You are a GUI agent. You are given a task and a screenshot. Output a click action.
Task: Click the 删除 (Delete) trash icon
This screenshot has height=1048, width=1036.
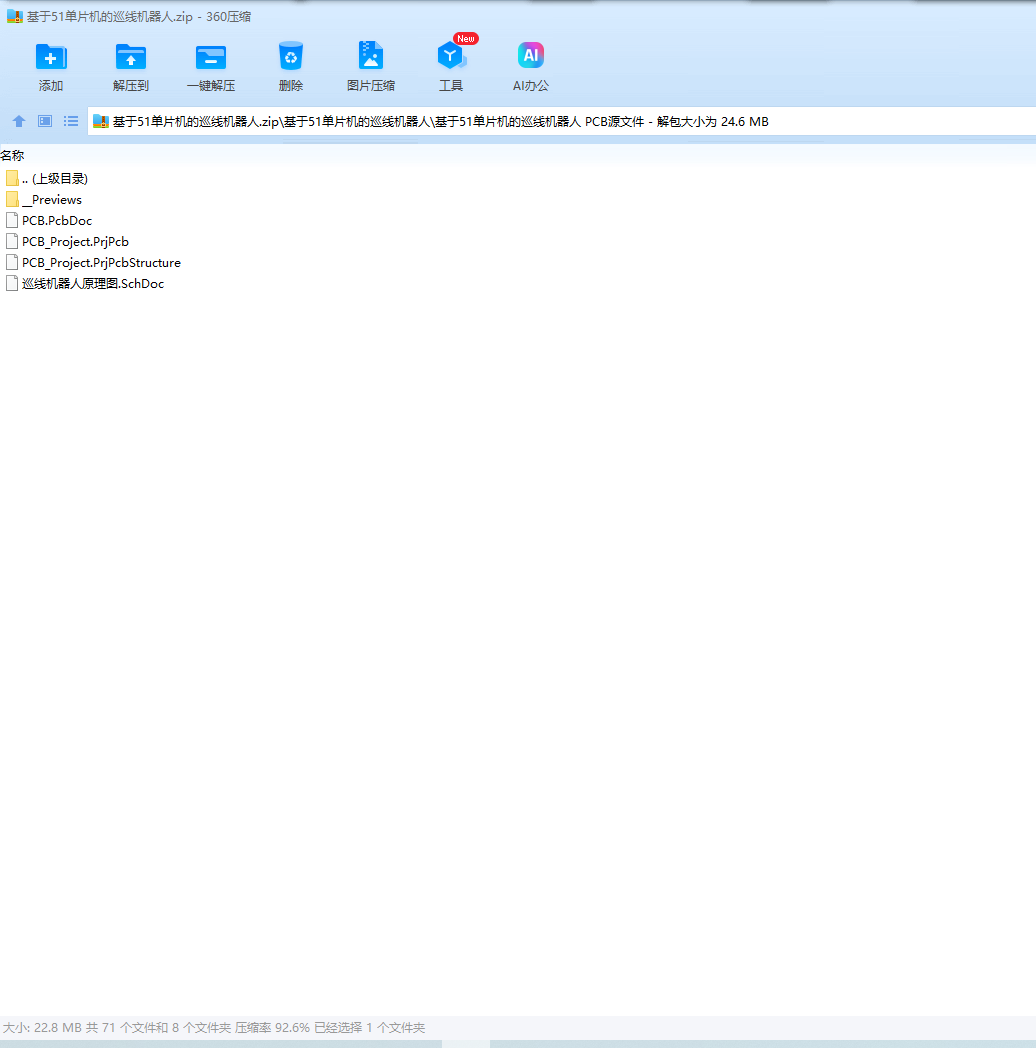pos(291,56)
